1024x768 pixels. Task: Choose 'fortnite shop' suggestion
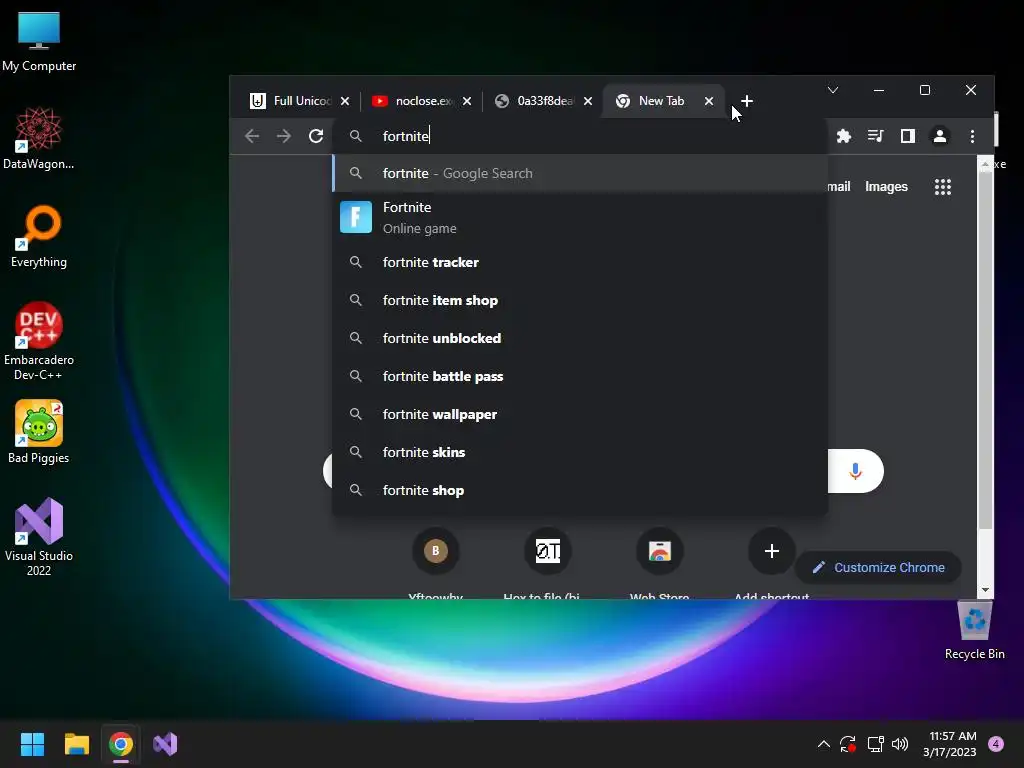[580, 490]
